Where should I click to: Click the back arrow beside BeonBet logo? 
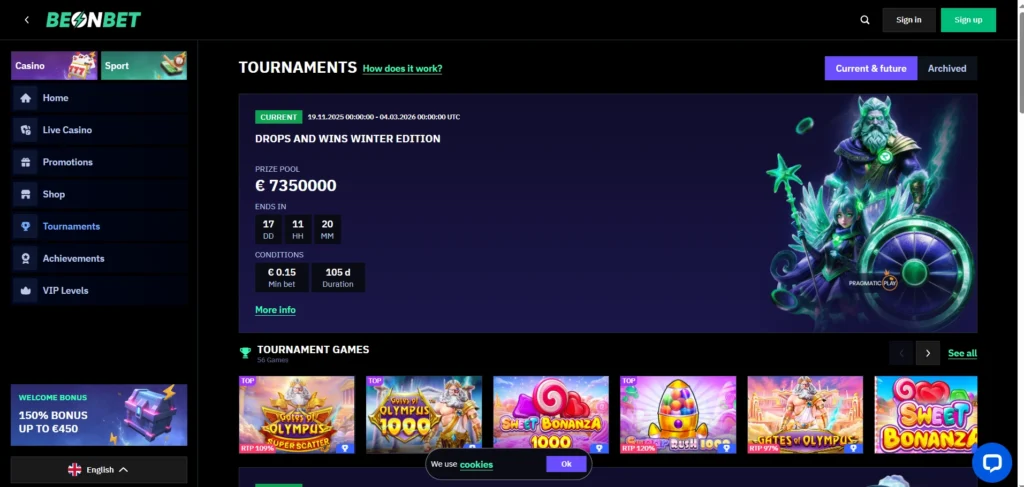pos(26,20)
